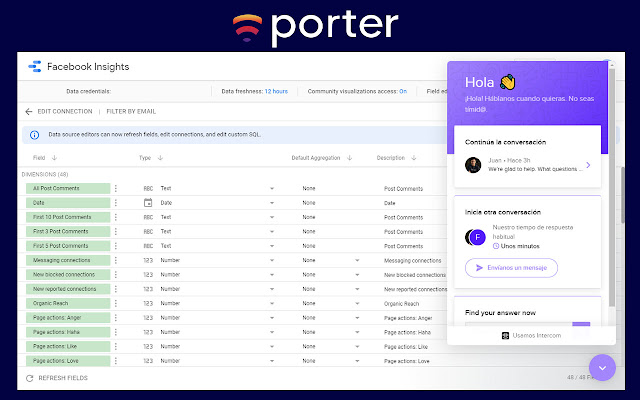This screenshot has height=400, width=640.
Task: Toggle Community visualizations access On link
Action: click(403, 91)
